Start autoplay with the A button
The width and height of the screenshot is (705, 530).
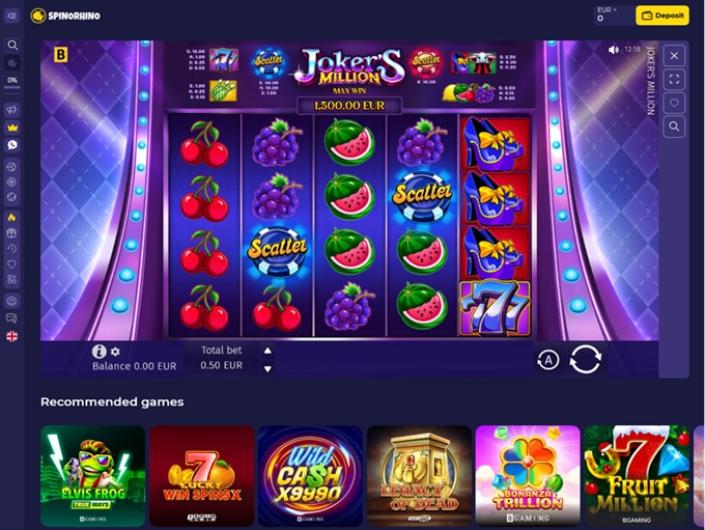(549, 360)
